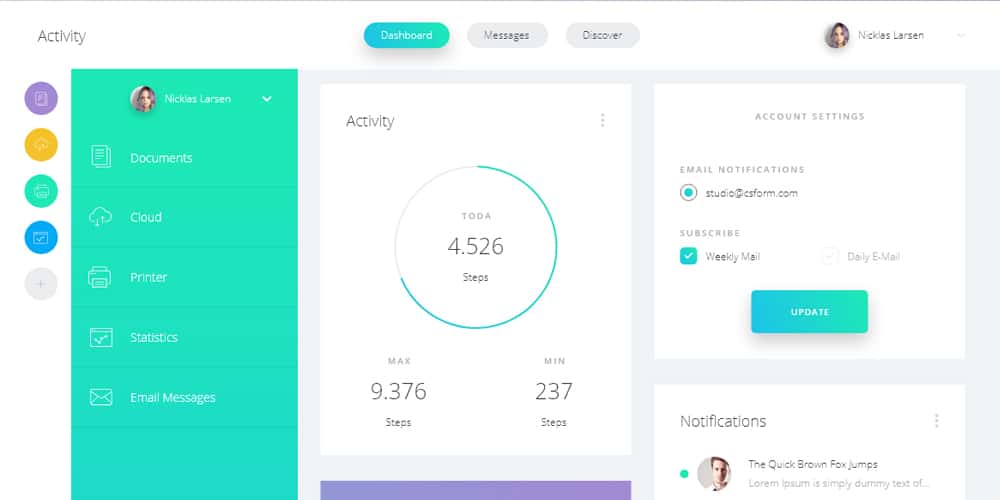Click the notification sender's avatar photo
The width and height of the screenshot is (1000, 500).
click(714, 473)
